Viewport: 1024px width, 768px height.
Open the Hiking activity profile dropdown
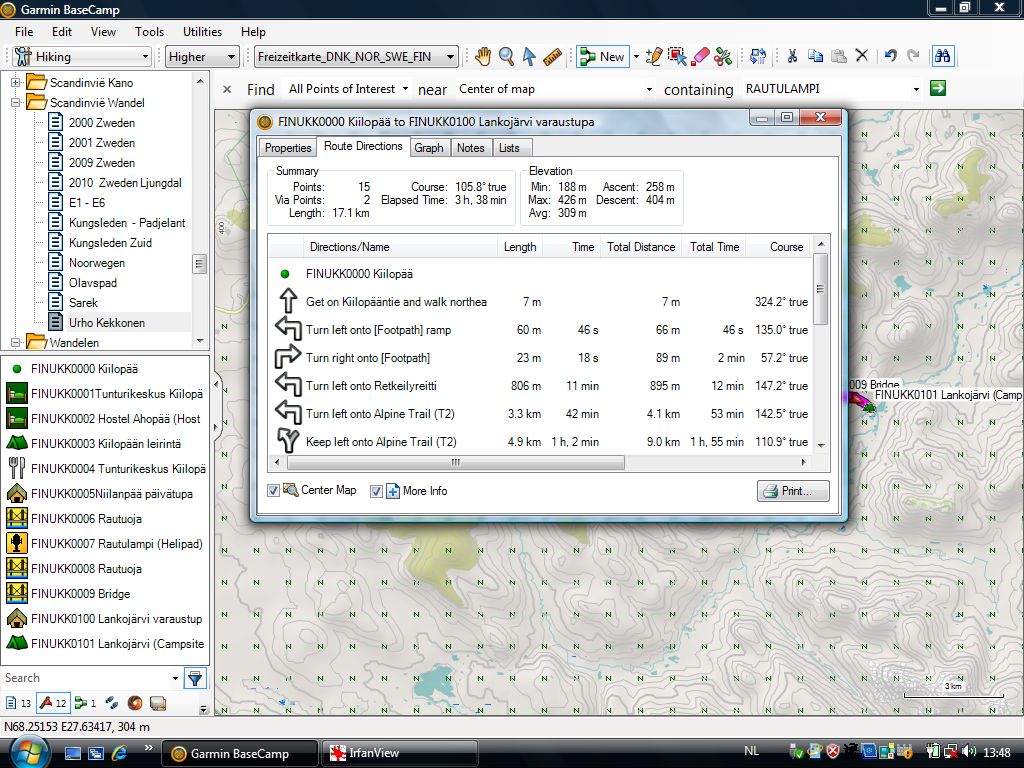pyautogui.click(x=82, y=57)
